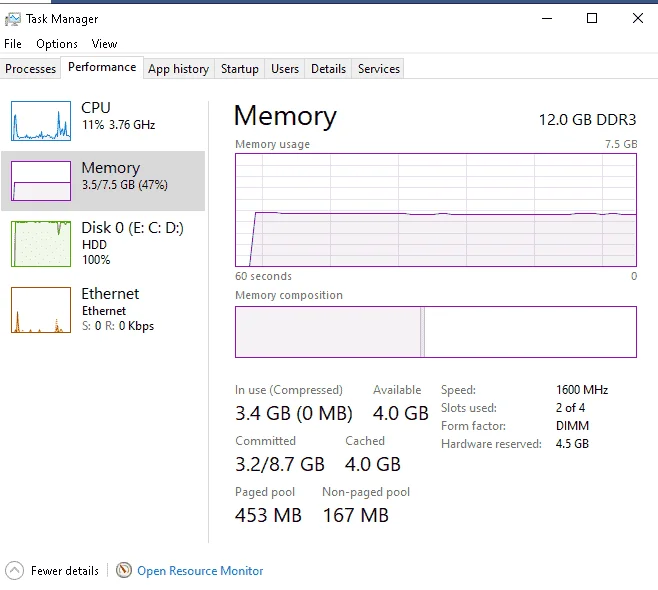Click the 60 seconds graph axis label

[x=263, y=276]
